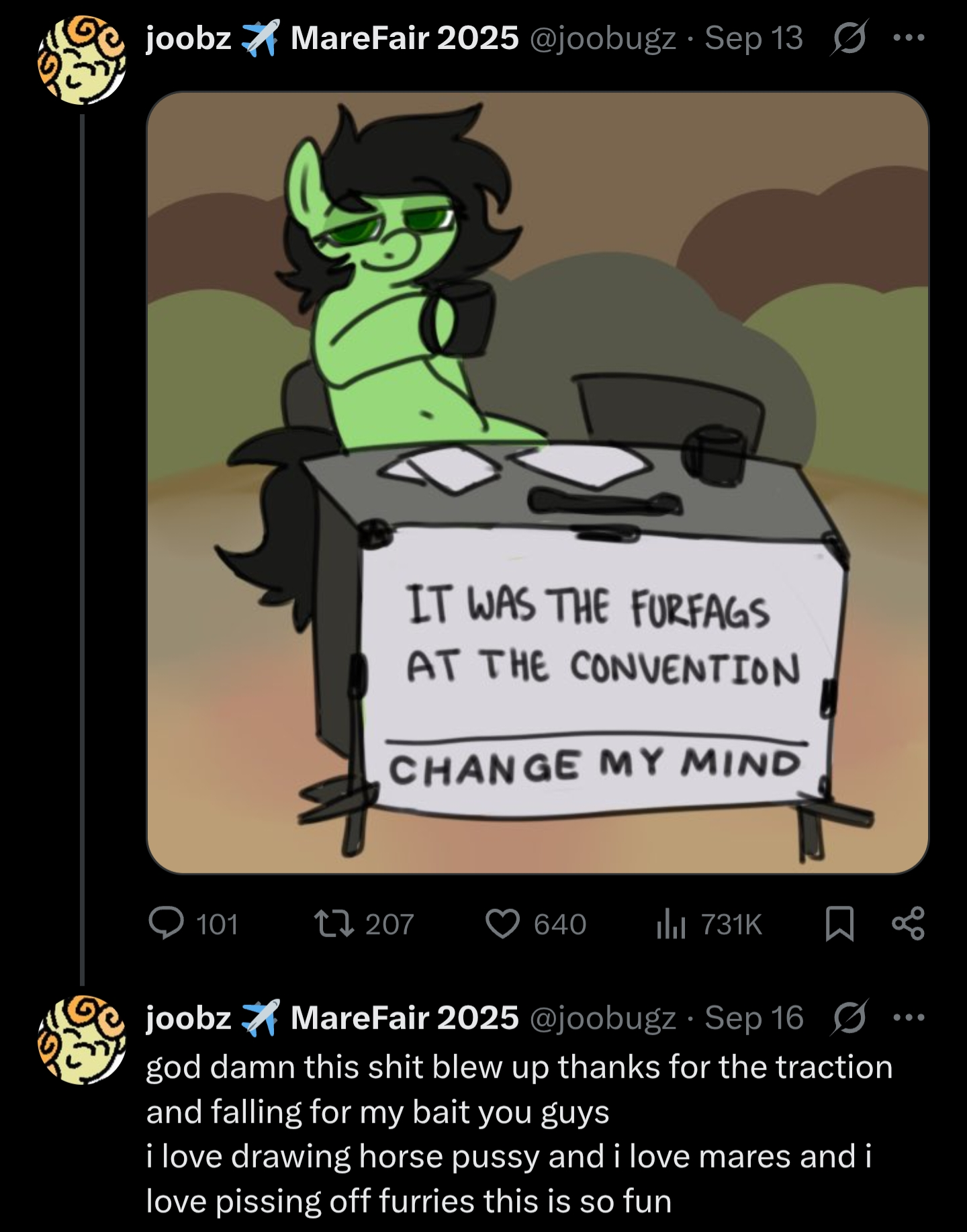Image resolution: width=967 pixels, height=1232 pixels.
Task: Visit @joobugz handle on first tweet
Action: 602,38
